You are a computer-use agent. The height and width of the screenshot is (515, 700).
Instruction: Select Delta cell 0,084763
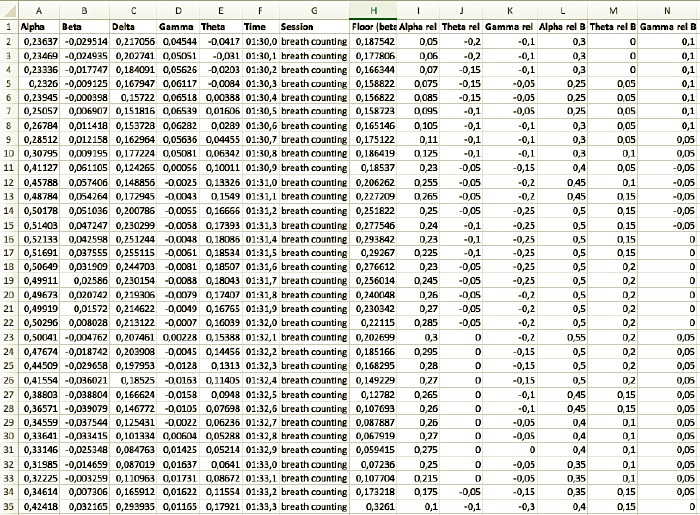(x=133, y=450)
